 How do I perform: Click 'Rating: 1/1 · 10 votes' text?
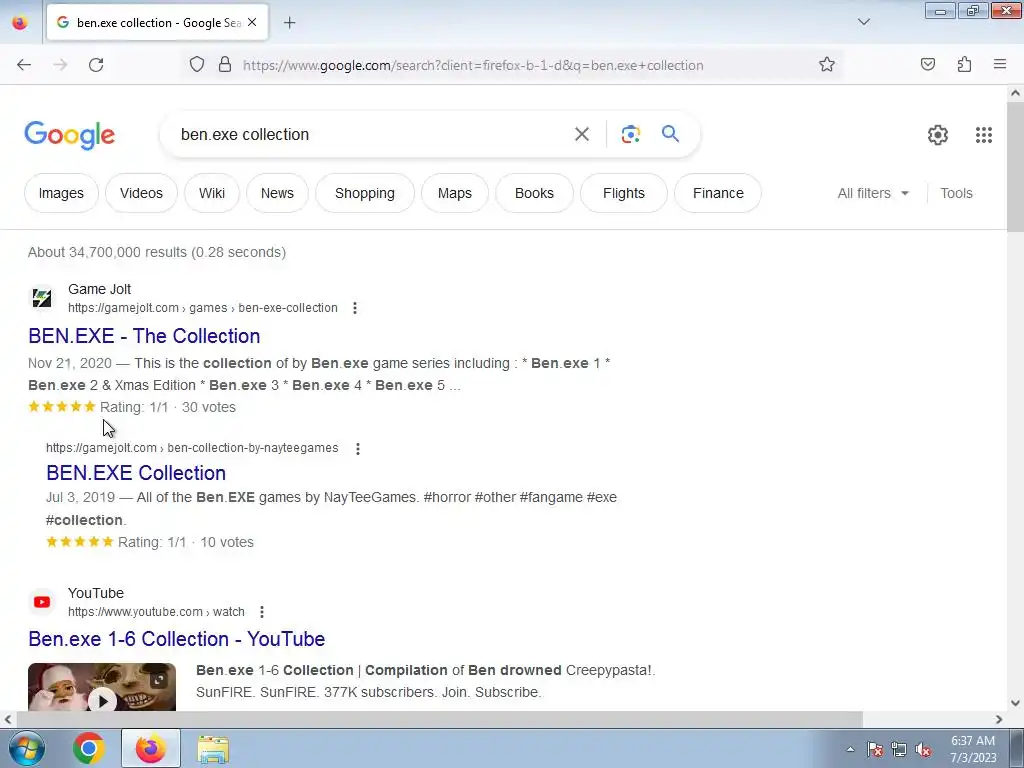pyautogui.click(x=186, y=542)
